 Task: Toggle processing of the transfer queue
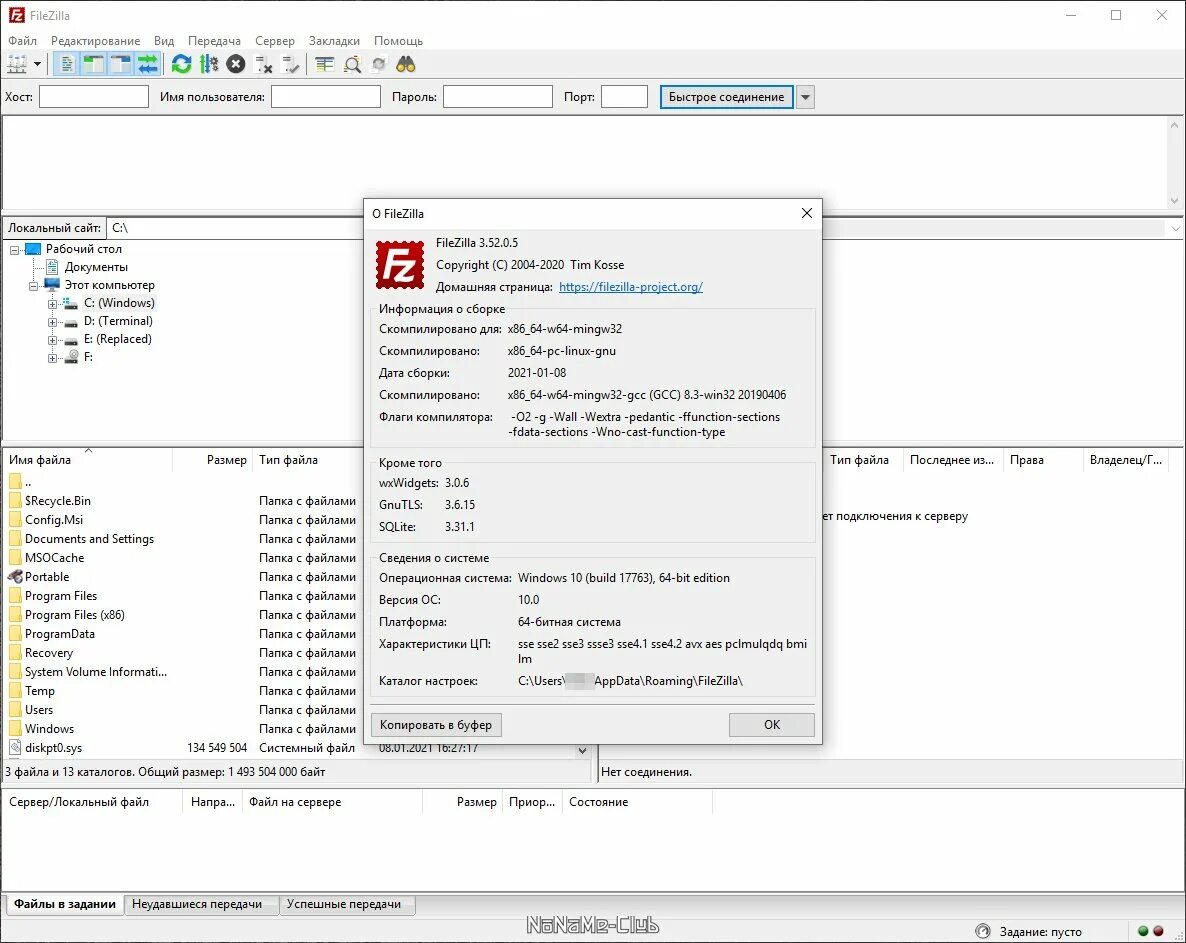coord(209,64)
